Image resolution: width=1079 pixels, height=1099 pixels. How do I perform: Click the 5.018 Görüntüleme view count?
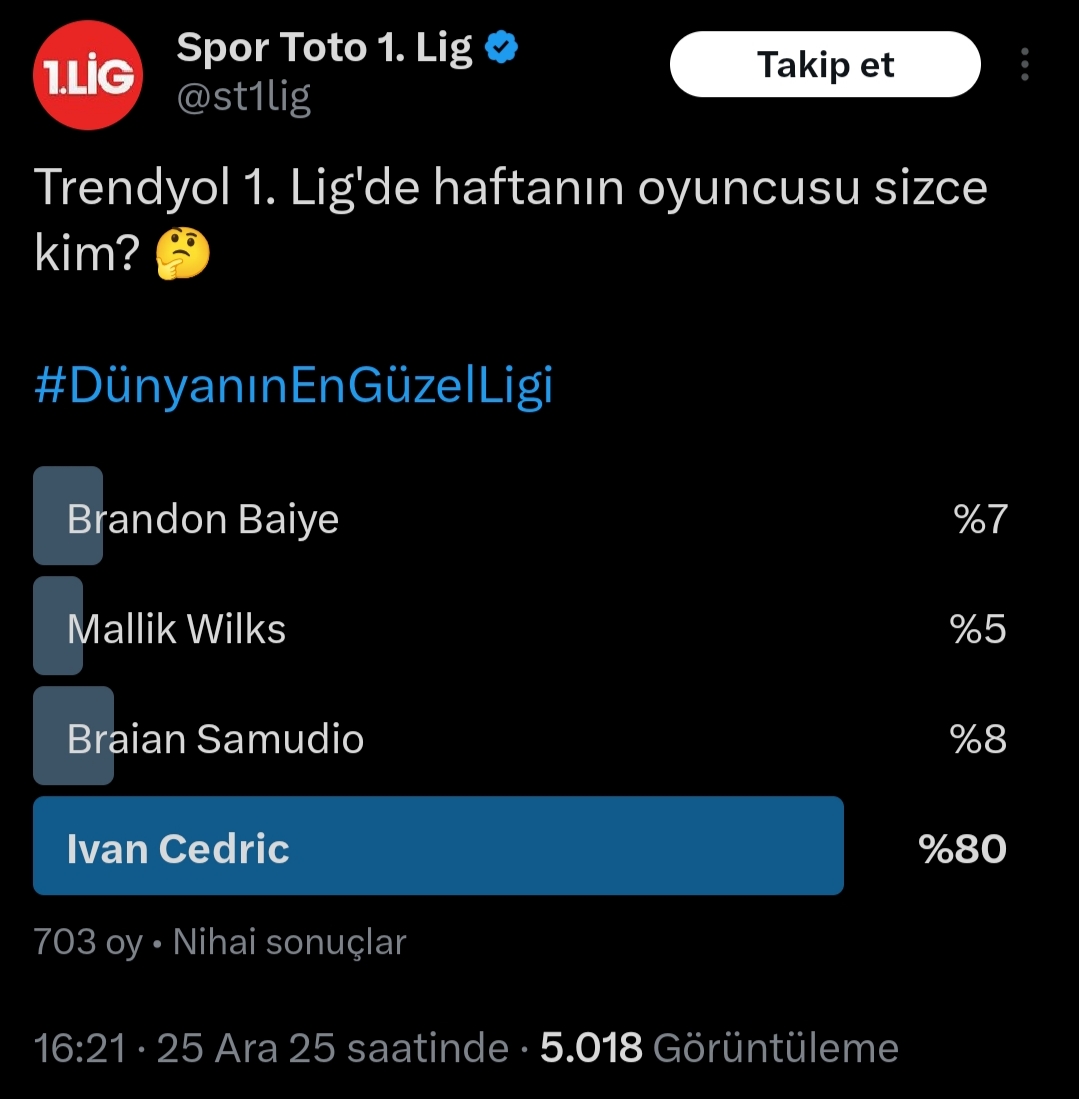pos(719,1048)
